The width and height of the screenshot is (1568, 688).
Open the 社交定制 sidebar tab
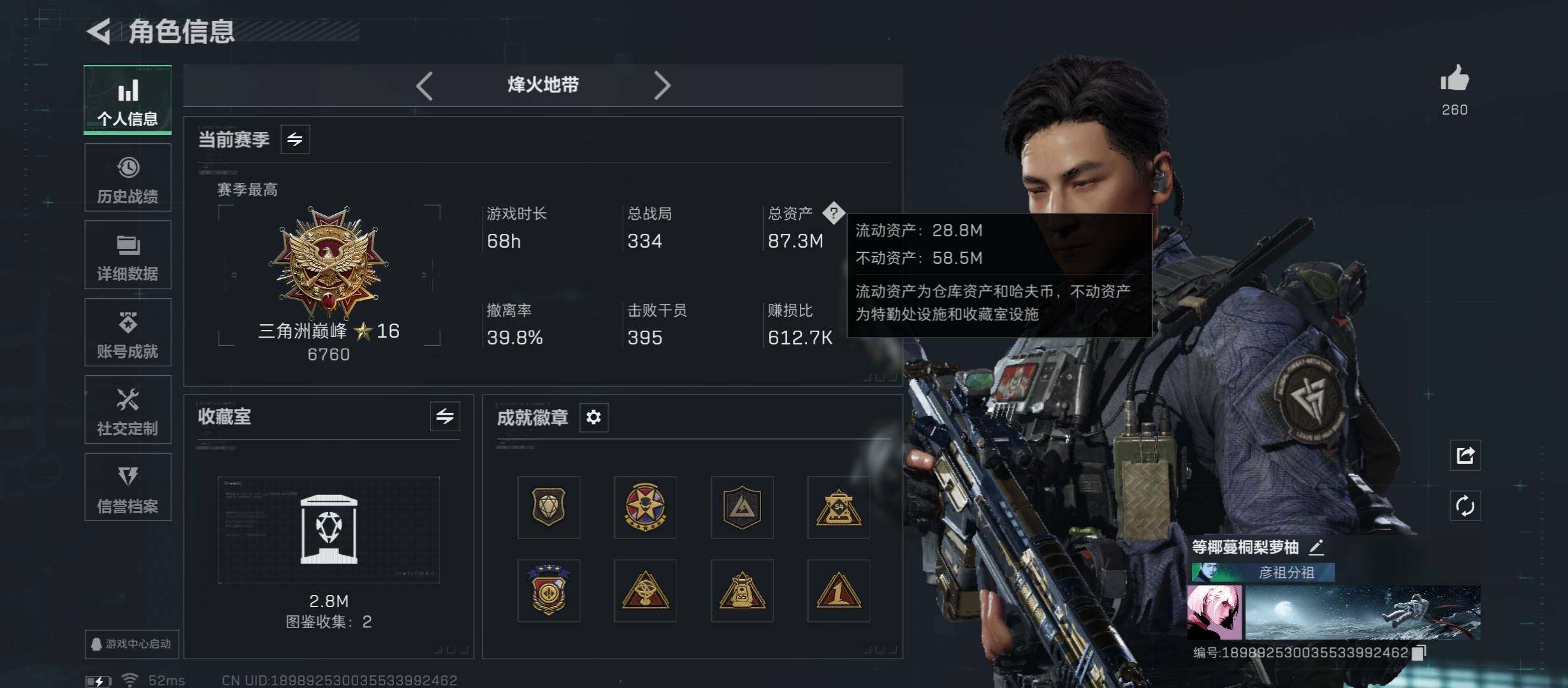tap(128, 410)
